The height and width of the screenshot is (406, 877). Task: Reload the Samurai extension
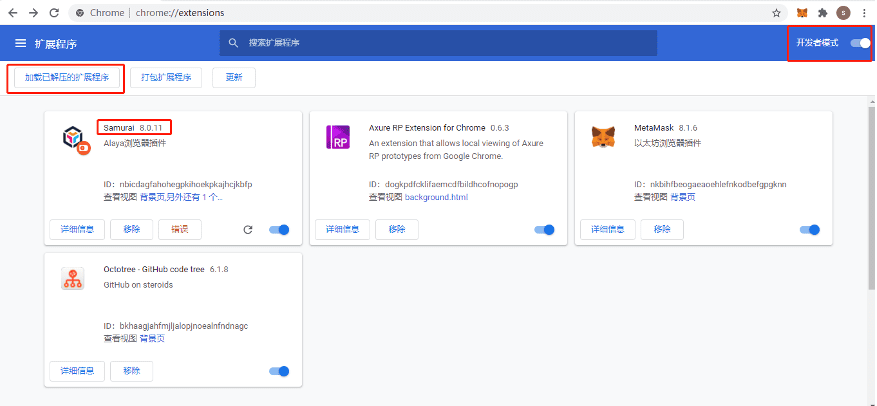coord(248,229)
